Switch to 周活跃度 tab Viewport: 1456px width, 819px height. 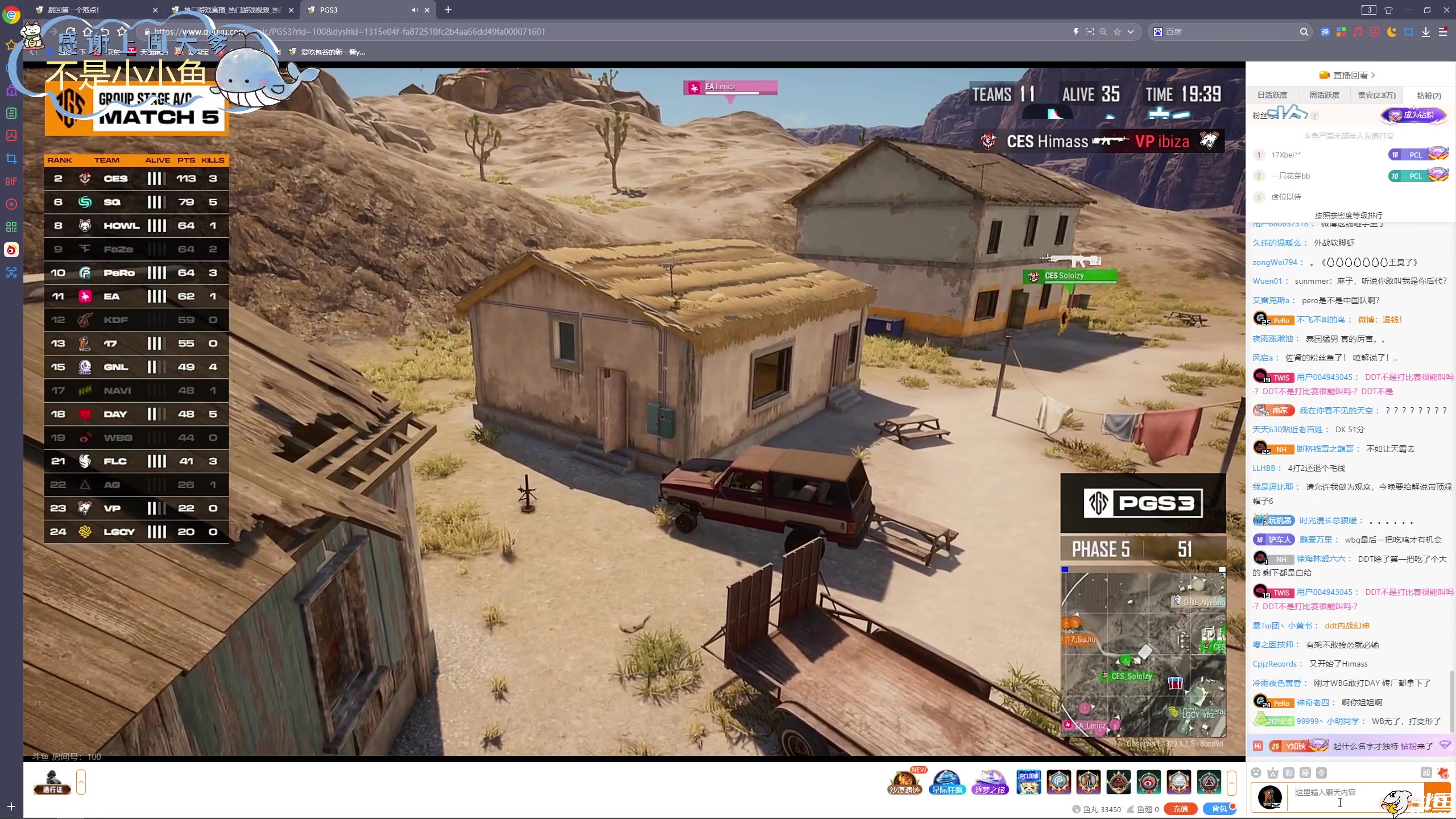coord(1324,95)
